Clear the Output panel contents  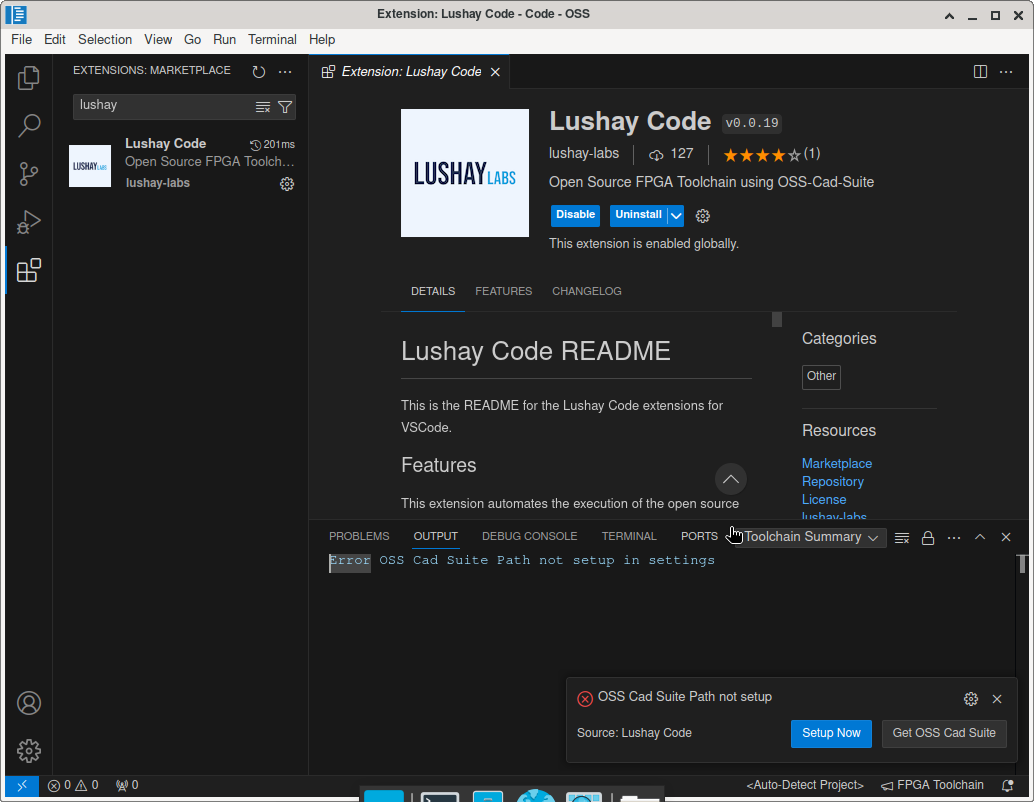[x=901, y=537]
